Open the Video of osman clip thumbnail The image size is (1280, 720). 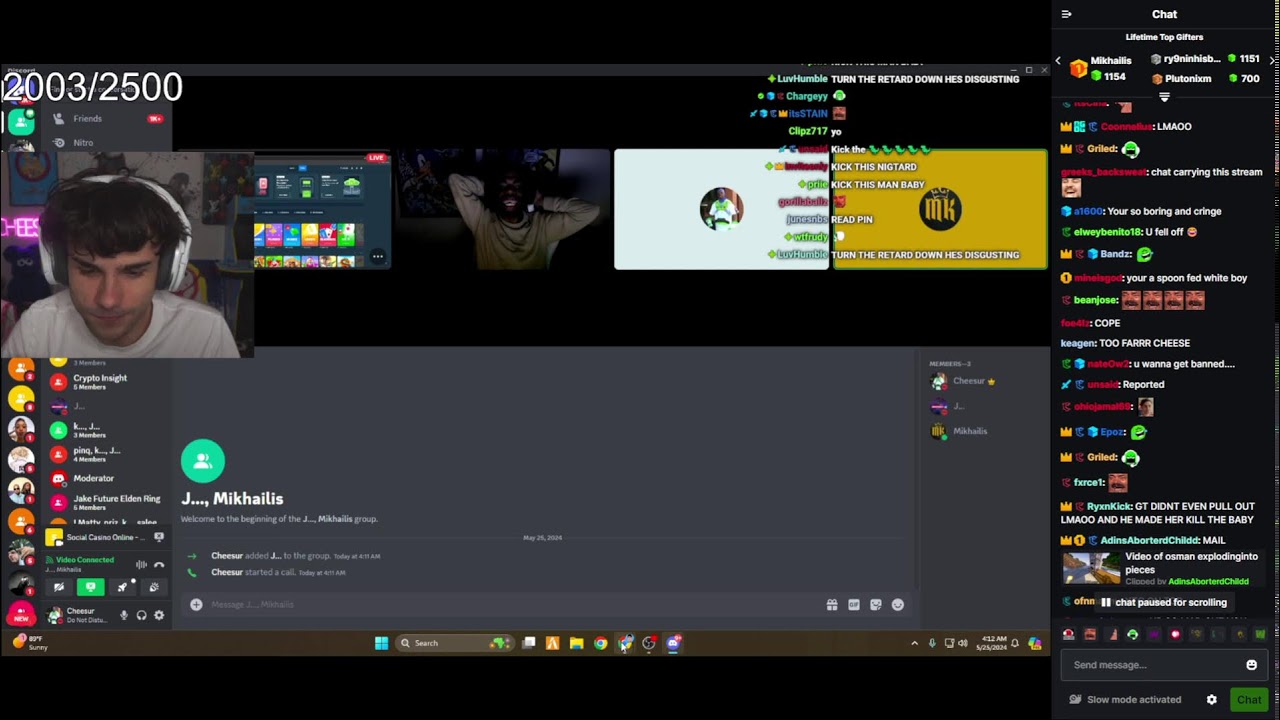[1091, 567]
